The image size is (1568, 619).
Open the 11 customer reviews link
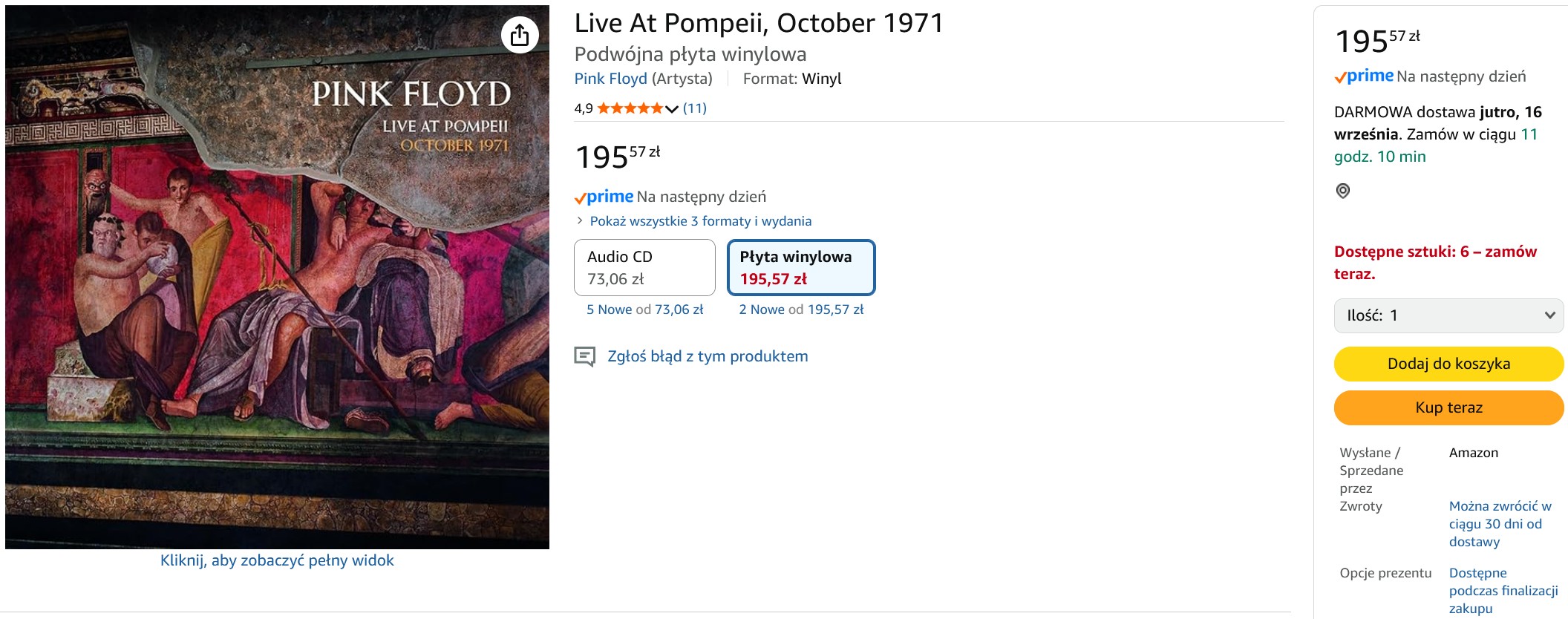695,108
